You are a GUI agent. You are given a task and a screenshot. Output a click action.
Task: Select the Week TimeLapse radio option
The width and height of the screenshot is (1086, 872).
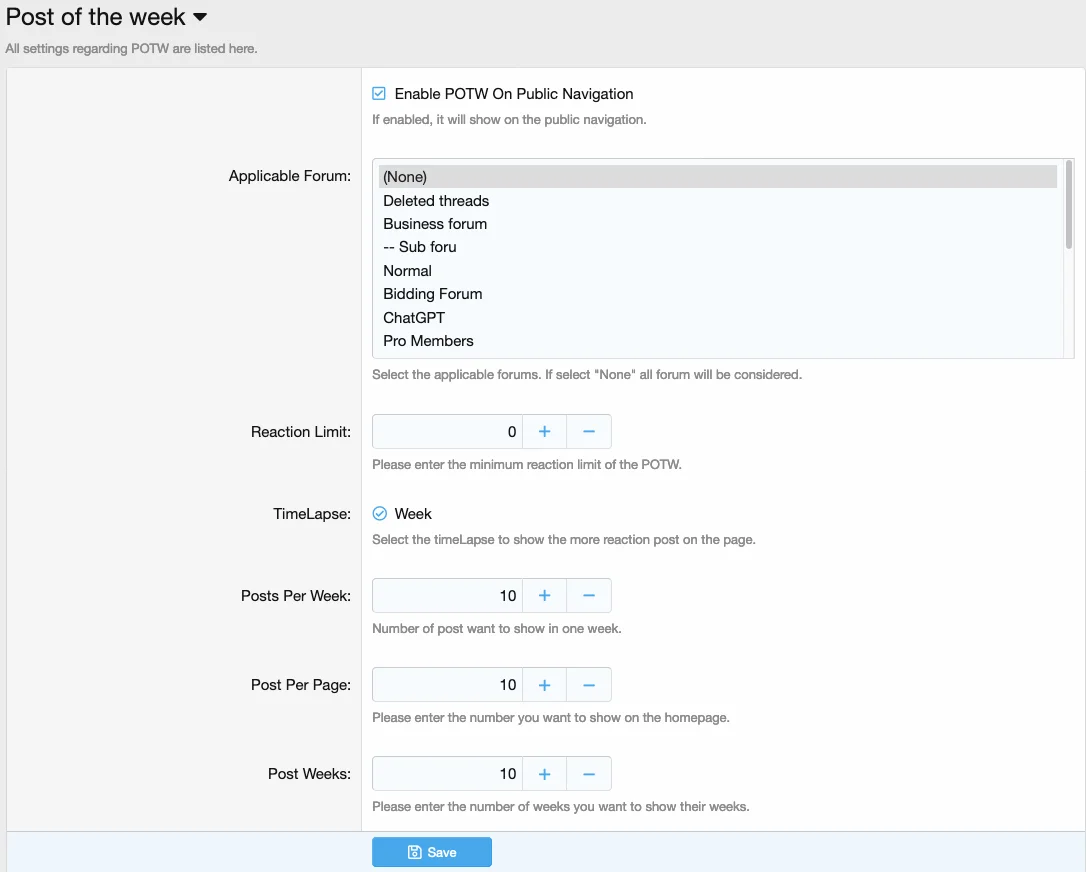[380, 514]
